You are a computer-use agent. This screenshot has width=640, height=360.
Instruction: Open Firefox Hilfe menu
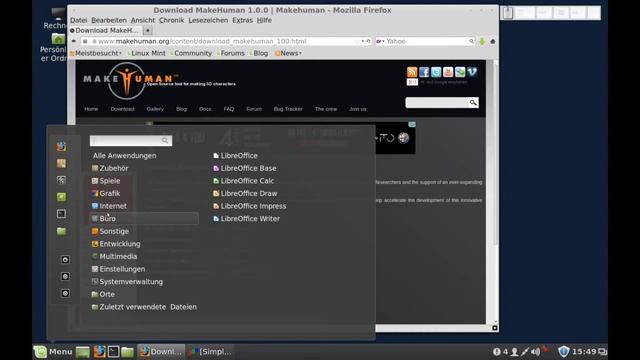(x=264, y=20)
